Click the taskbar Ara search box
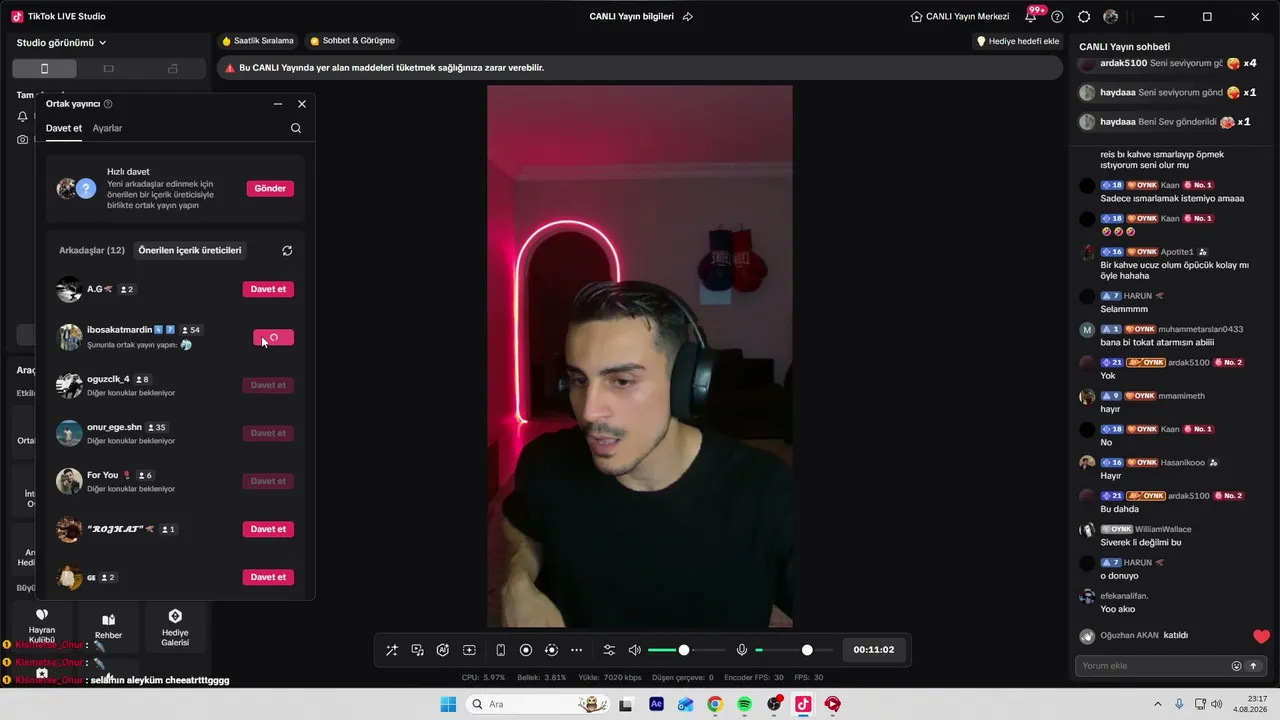The width and height of the screenshot is (1280, 720). pyautogui.click(x=540, y=704)
